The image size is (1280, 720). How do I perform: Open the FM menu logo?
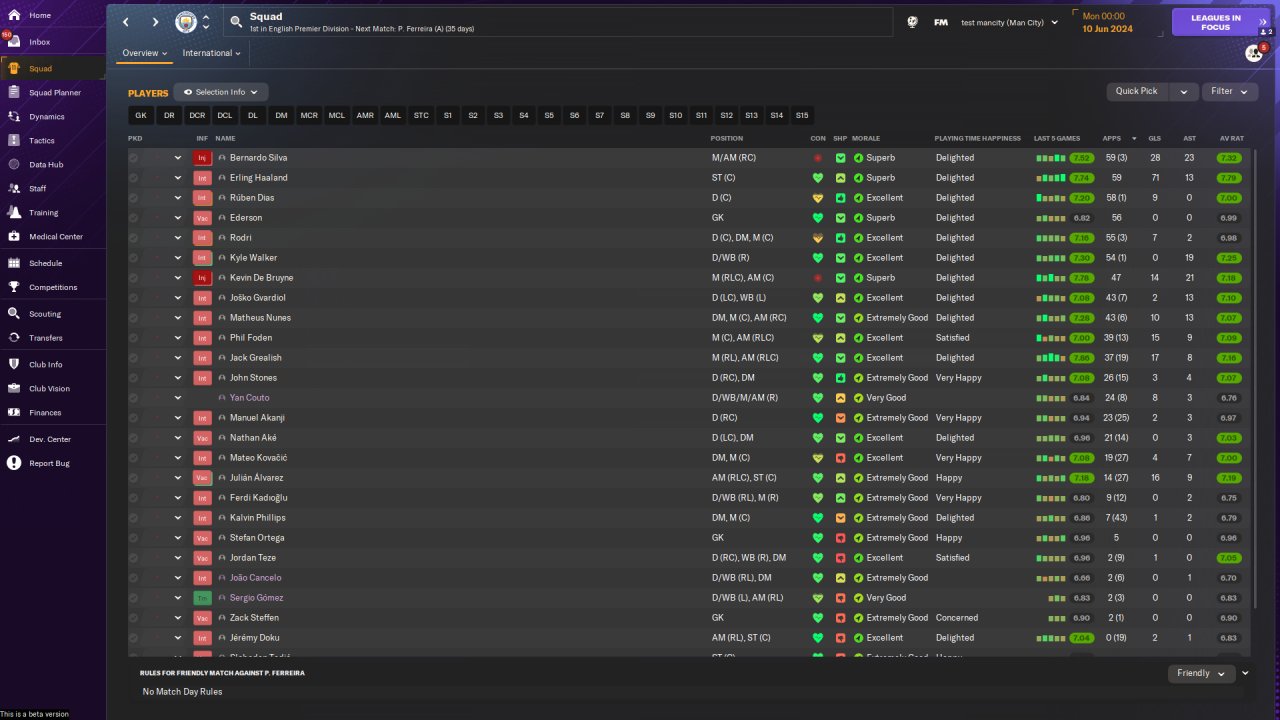(941, 22)
